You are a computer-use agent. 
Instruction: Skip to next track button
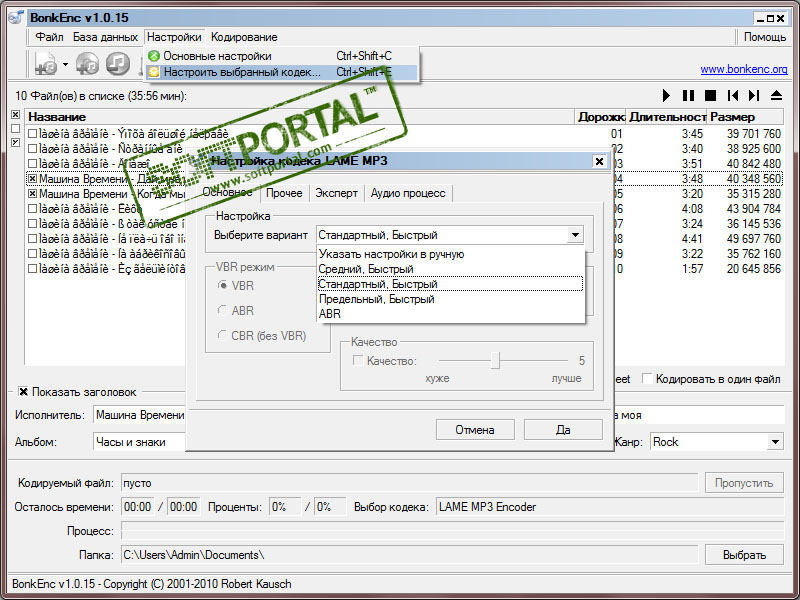click(754, 95)
